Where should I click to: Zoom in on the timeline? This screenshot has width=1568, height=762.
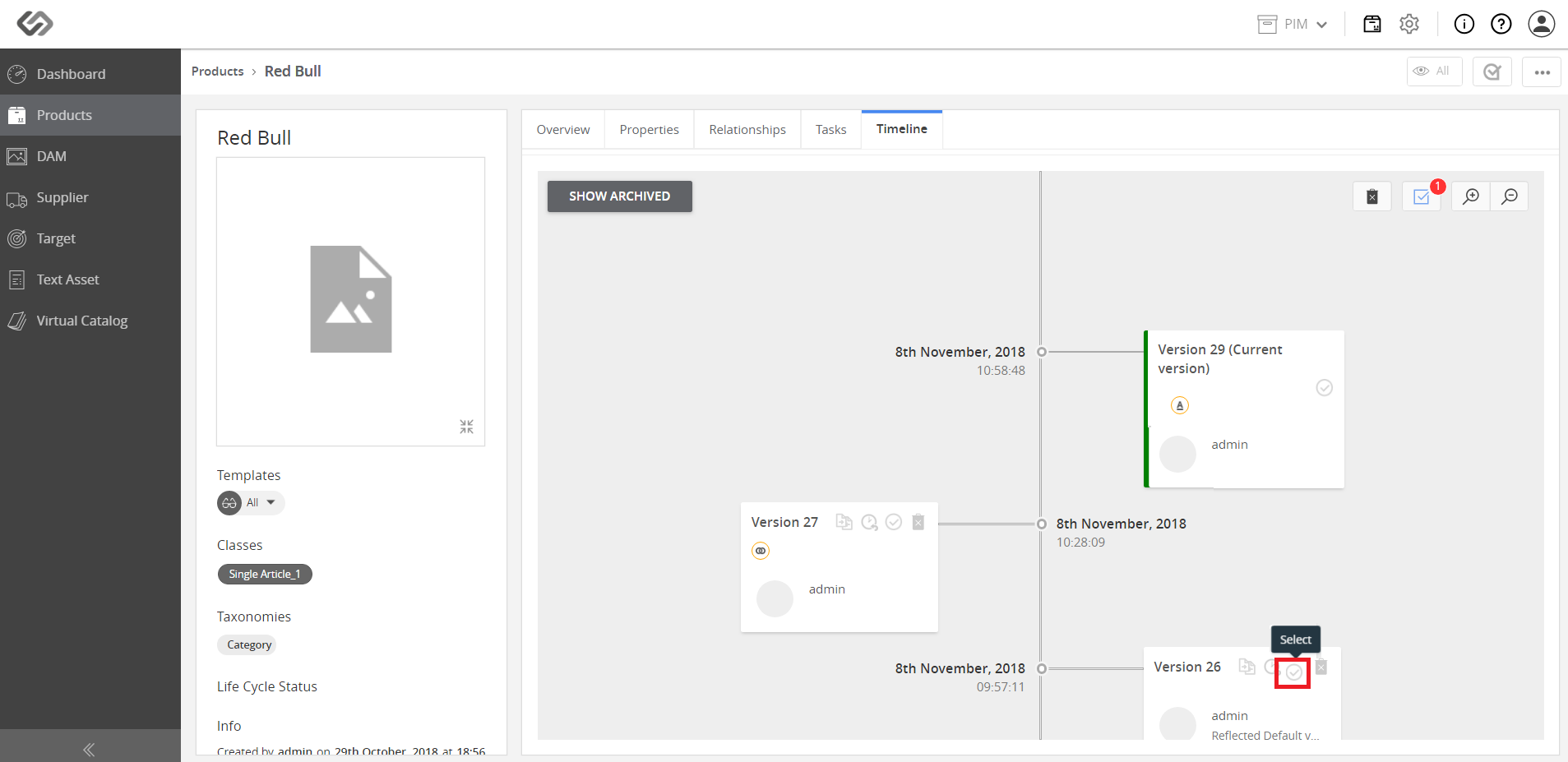pos(1471,196)
